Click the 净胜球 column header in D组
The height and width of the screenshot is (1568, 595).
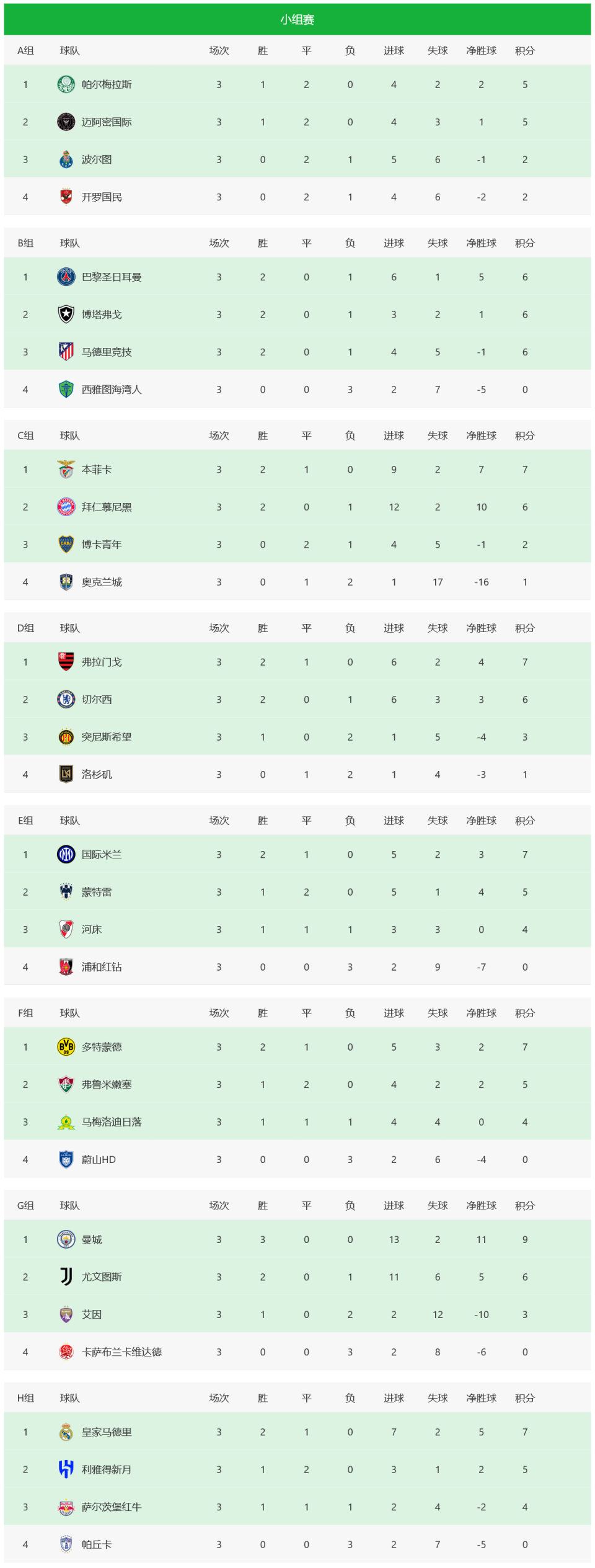482,628
